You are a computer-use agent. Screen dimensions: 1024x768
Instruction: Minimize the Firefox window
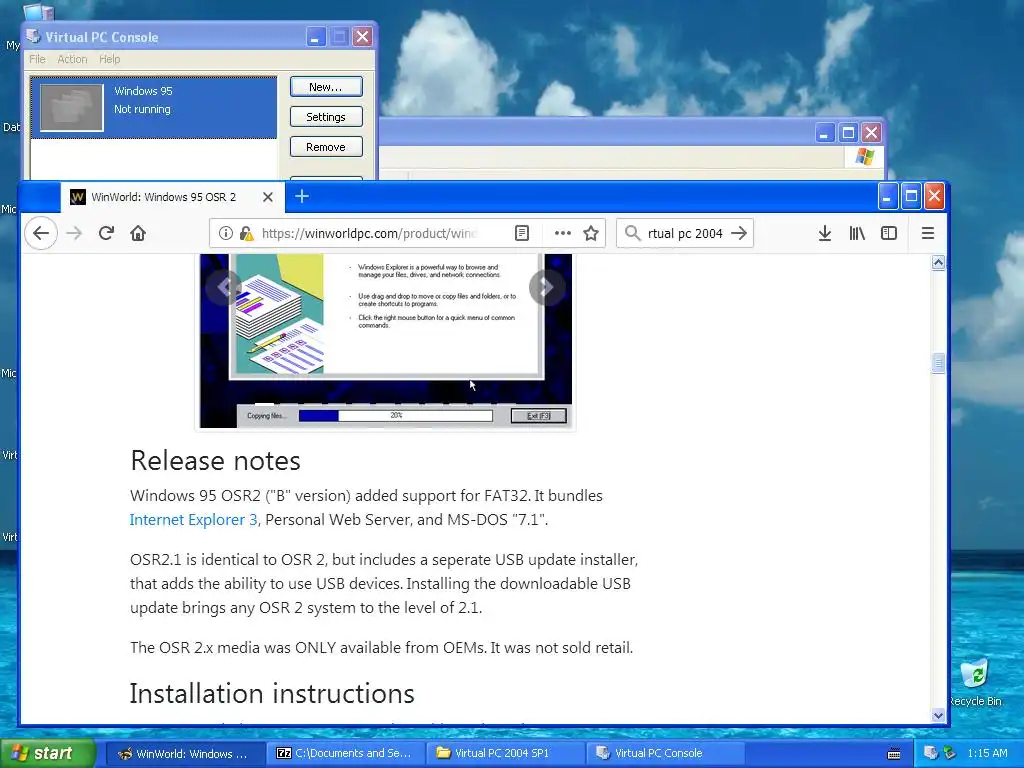(887, 196)
